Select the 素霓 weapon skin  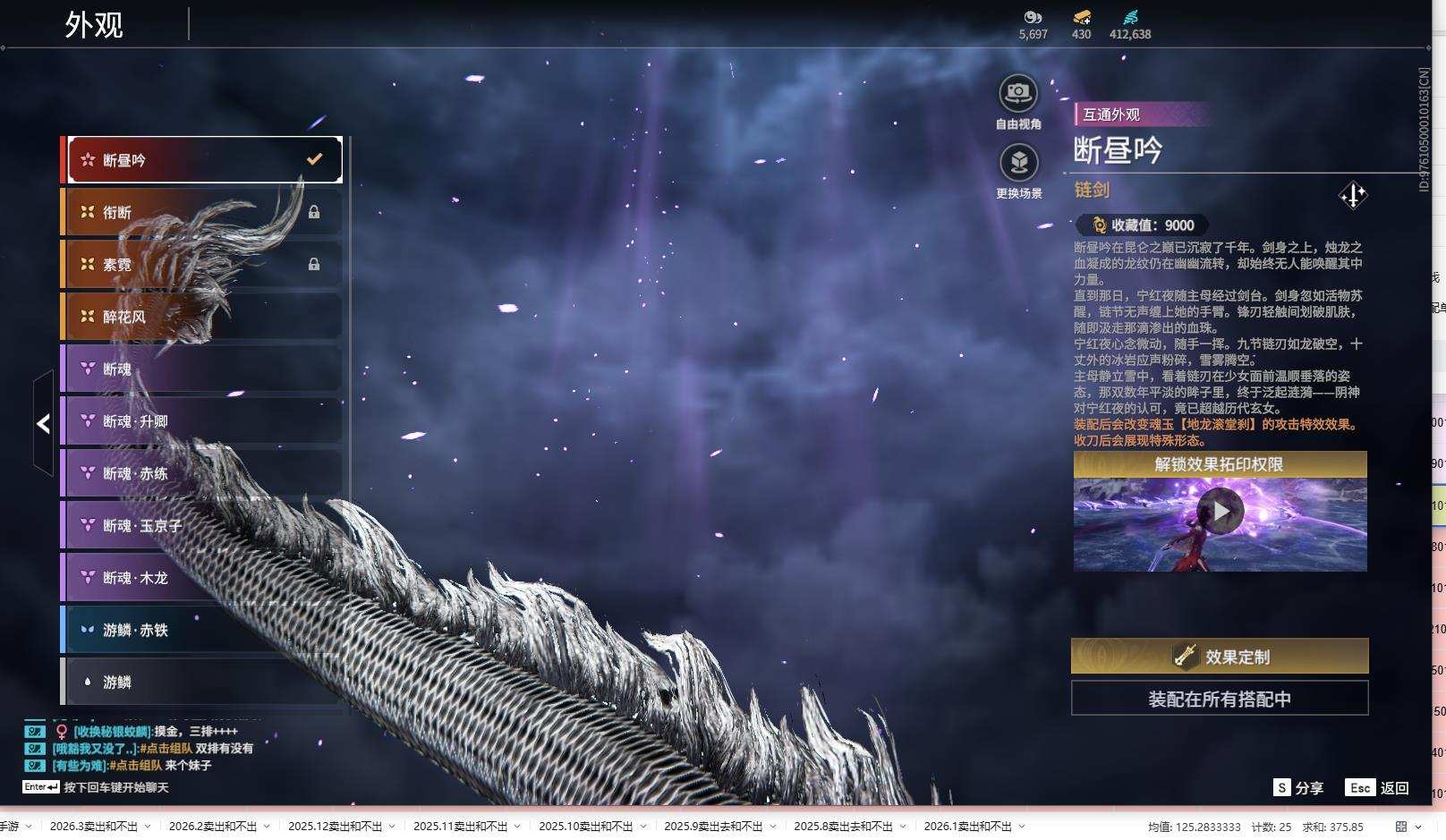point(204,264)
